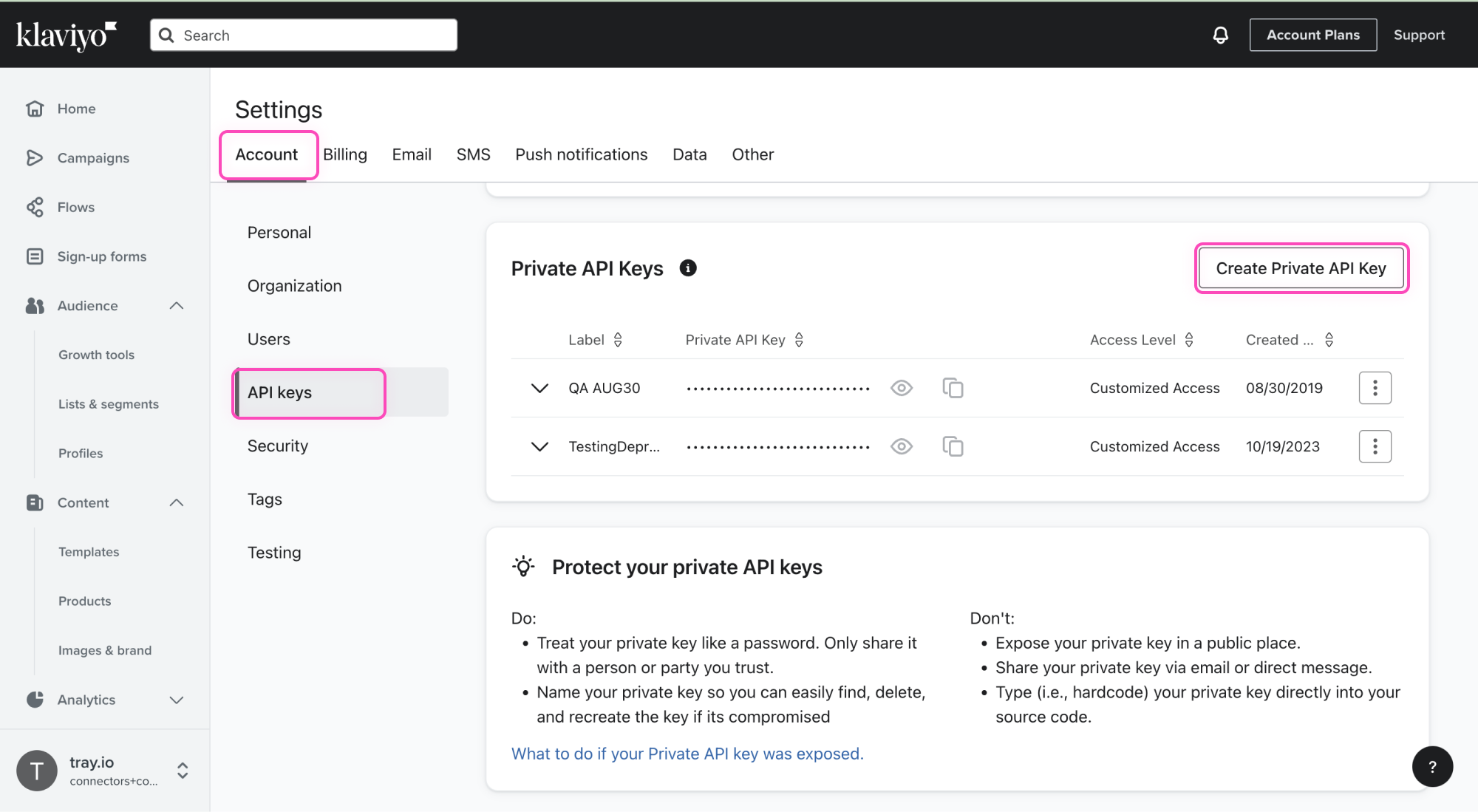Open the Push notifications settings tab
Screen dimensions: 1478x812
click(581, 154)
